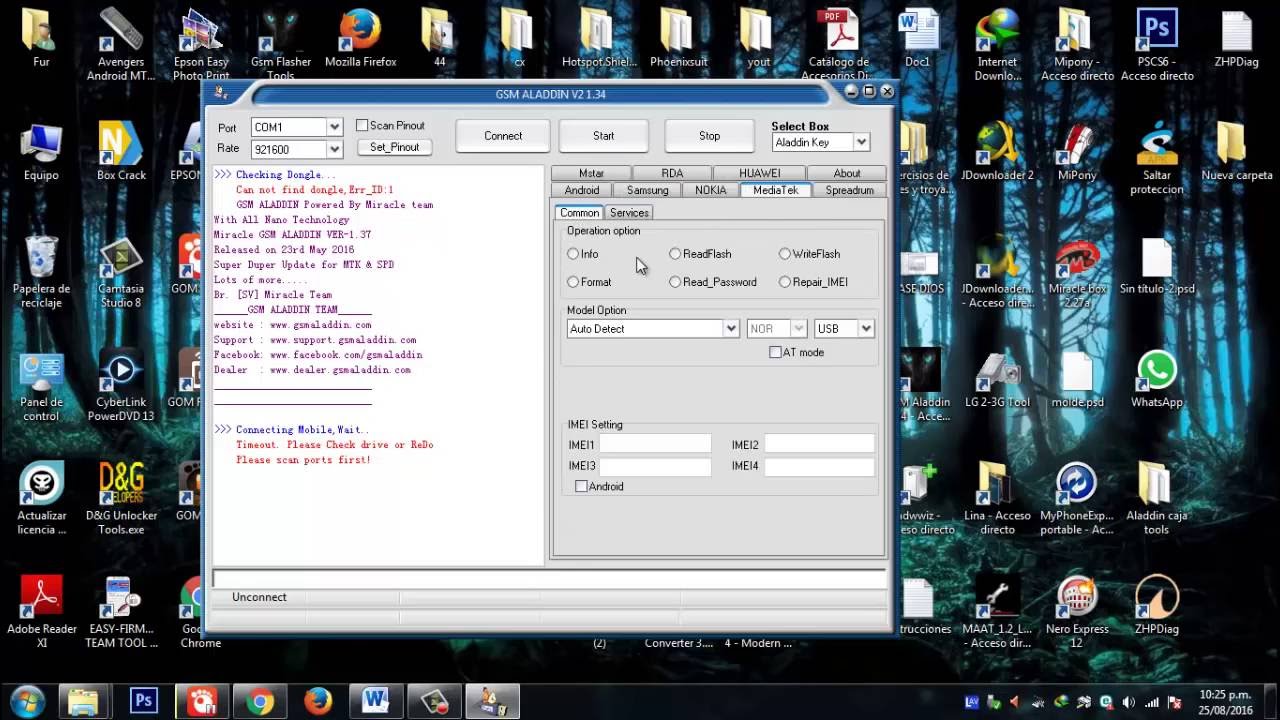Viewport: 1280px width, 720px height.
Task: Launch JDownloader 2 desktop shortcut
Action: click(x=997, y=152)
